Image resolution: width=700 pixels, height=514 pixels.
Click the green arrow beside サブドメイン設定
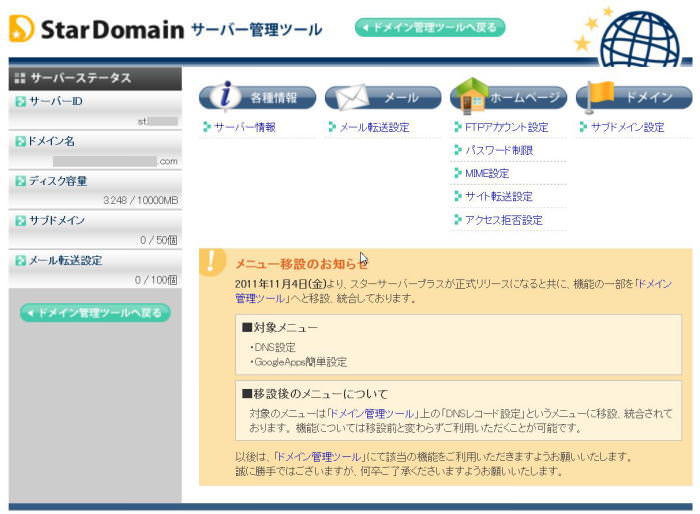click(x=583, y=127)
